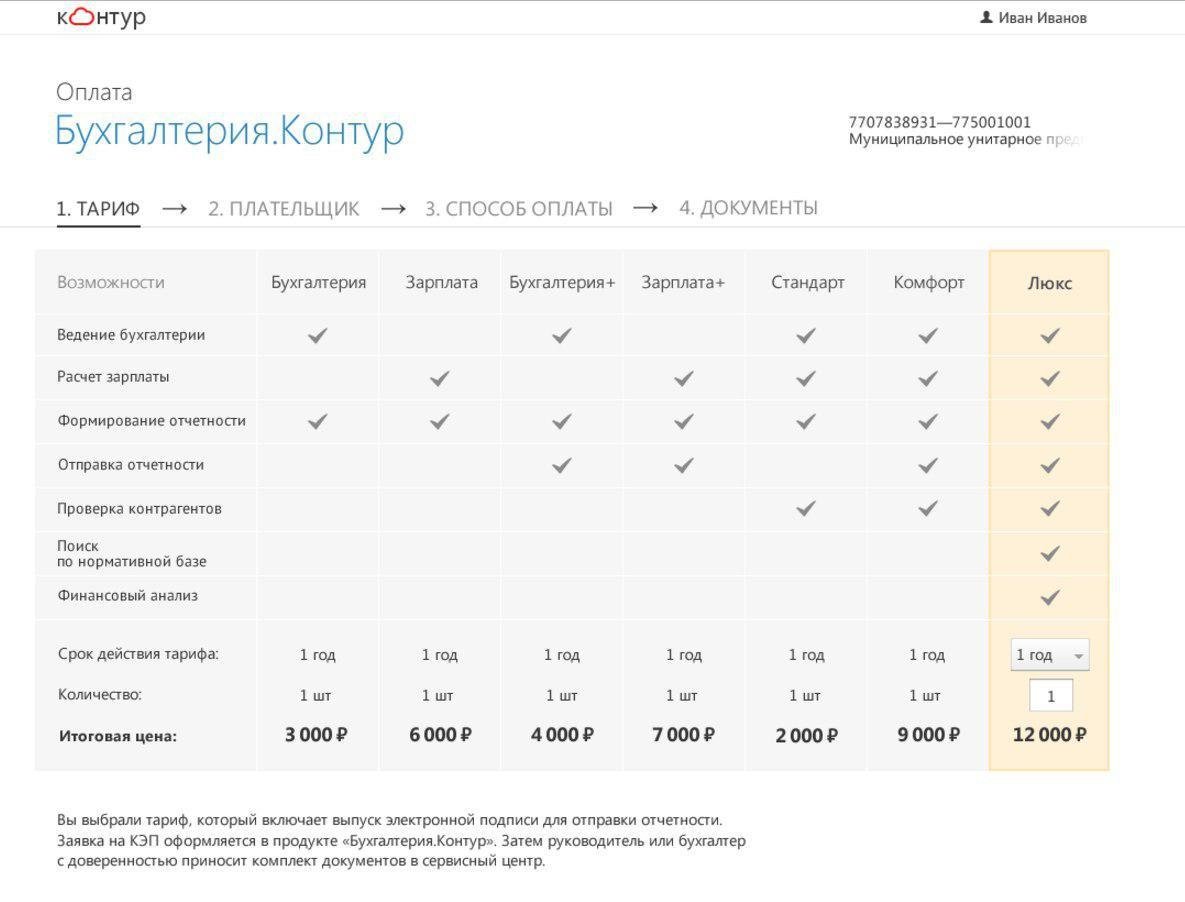Click the Поиск по нормативной базе label
1185x902 pixels.
pos(131,554)
